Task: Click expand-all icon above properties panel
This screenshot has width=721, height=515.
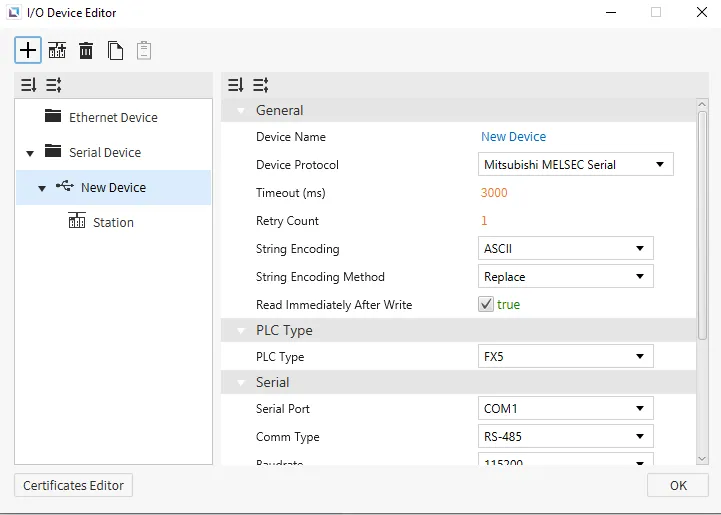Action: pos(236,85)
